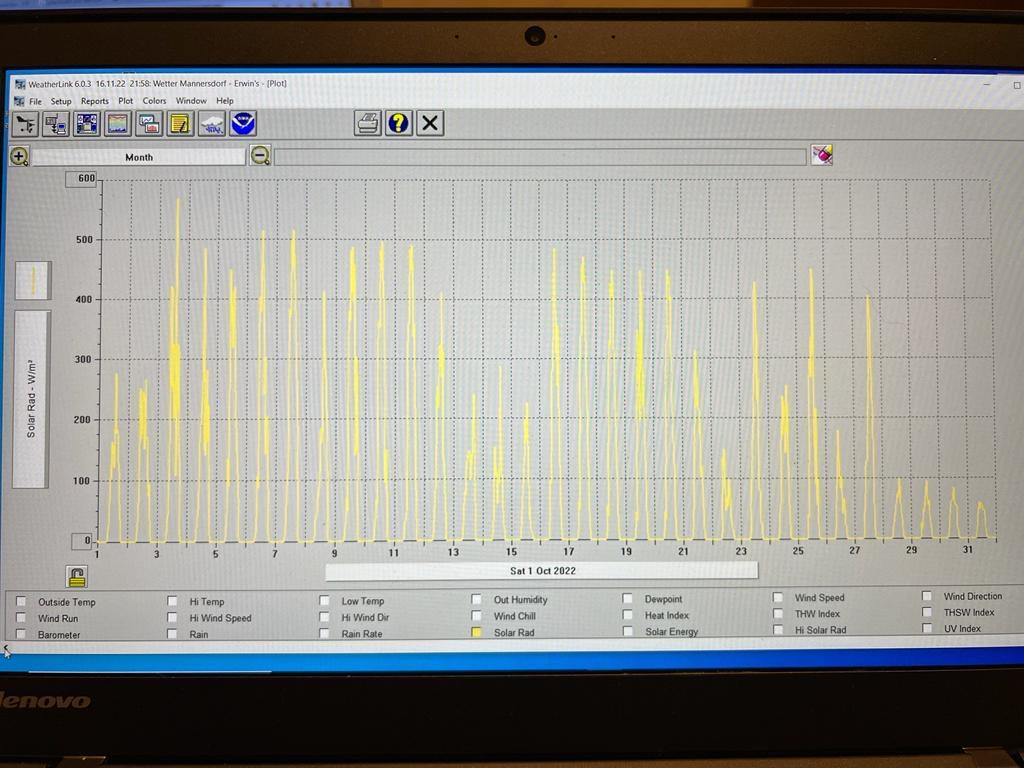This screenshot has height=768, width=1024.
Task: Open the Colors menu
Action: pos(155,101)
